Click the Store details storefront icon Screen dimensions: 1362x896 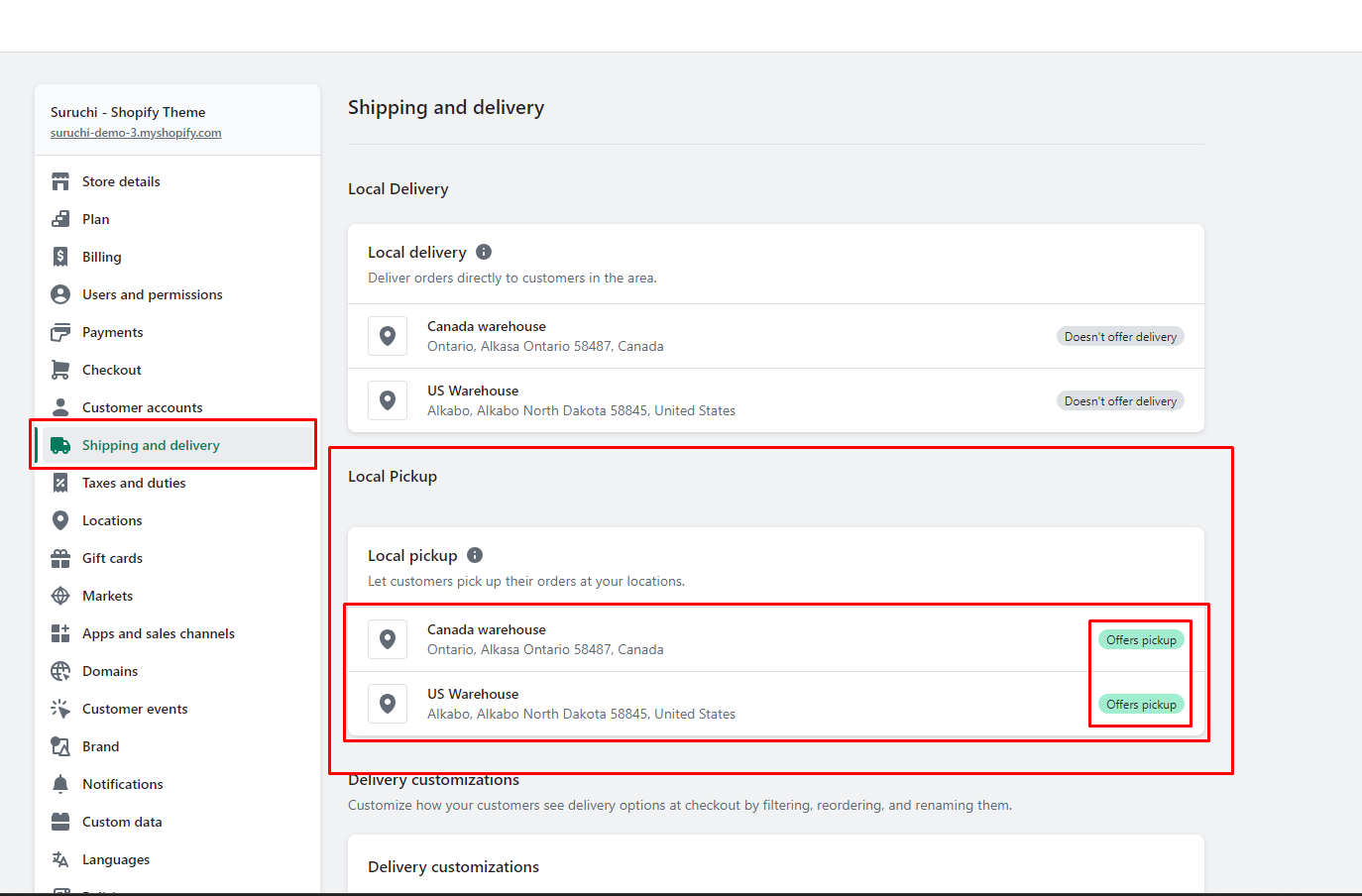click(60, 181)
